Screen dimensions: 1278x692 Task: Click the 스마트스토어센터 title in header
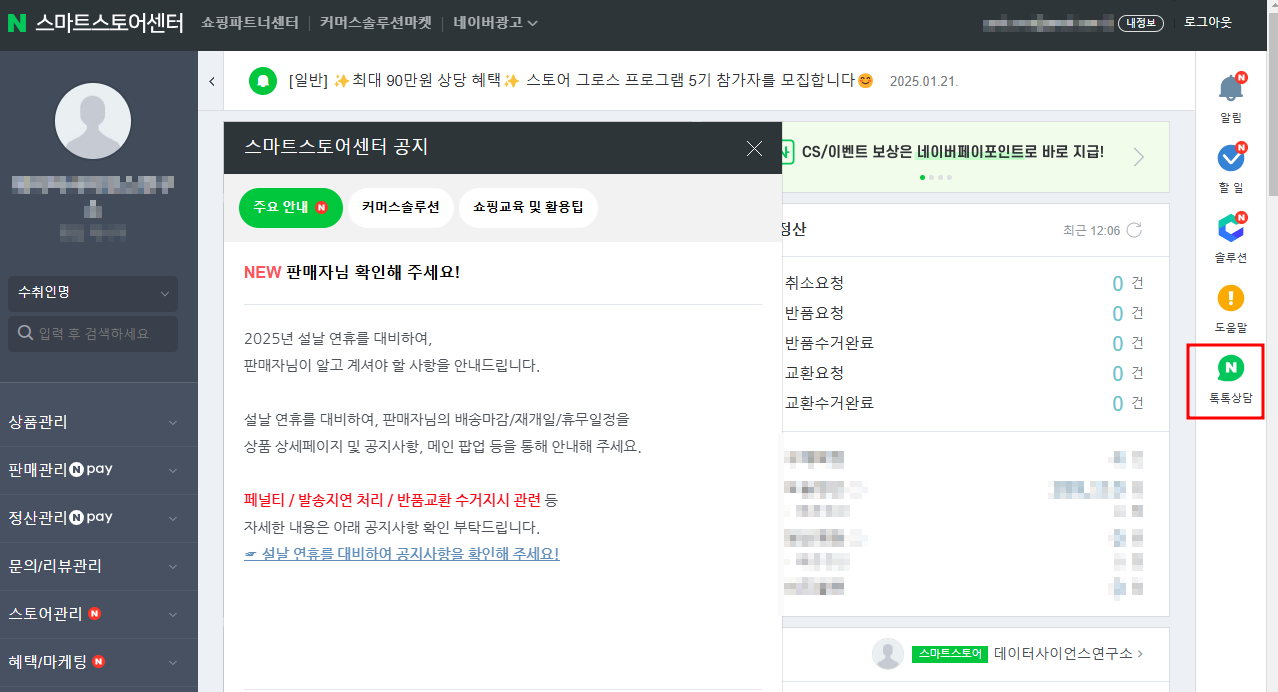[x=109, y=23]
